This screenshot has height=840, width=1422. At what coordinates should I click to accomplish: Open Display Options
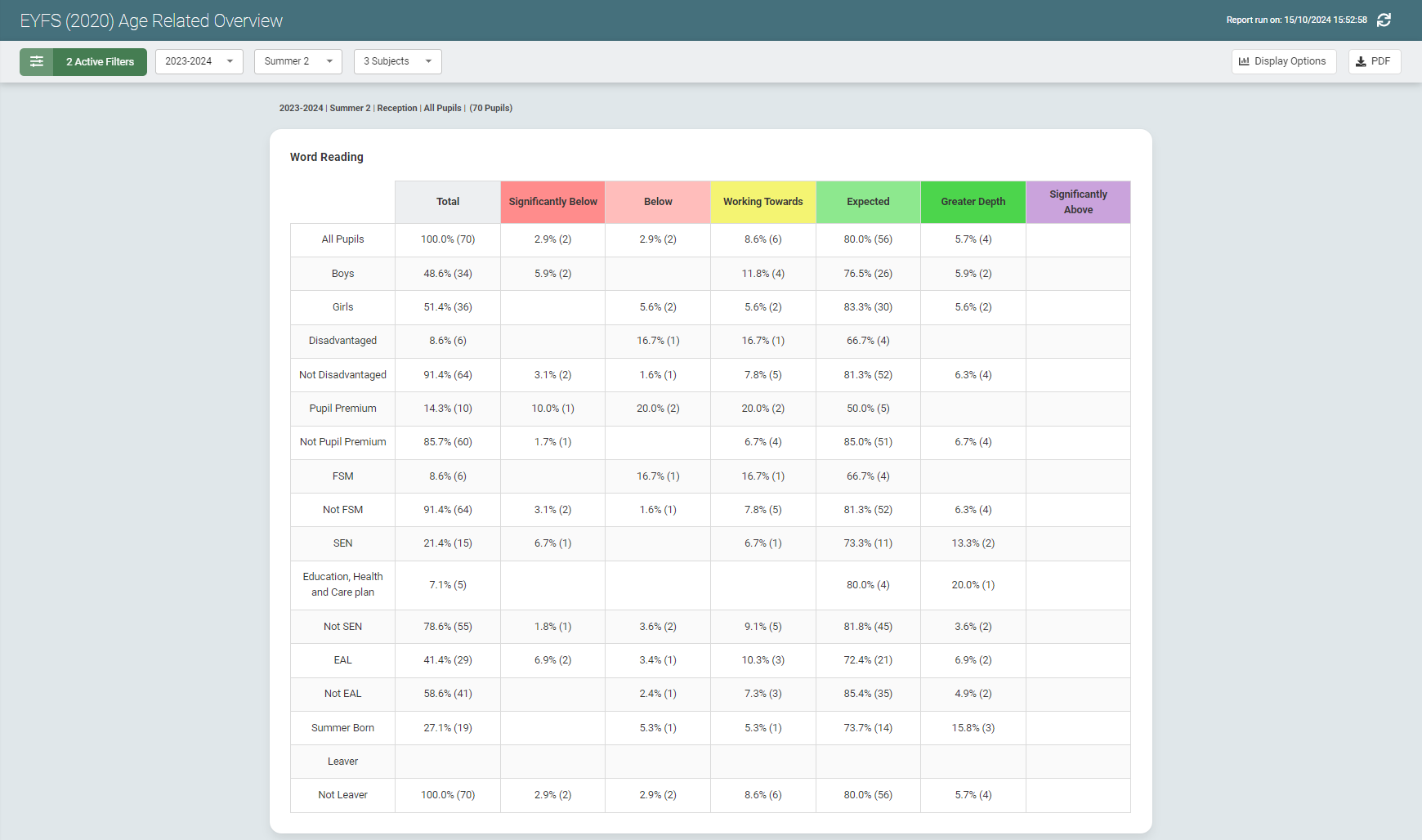point(1283,61)
